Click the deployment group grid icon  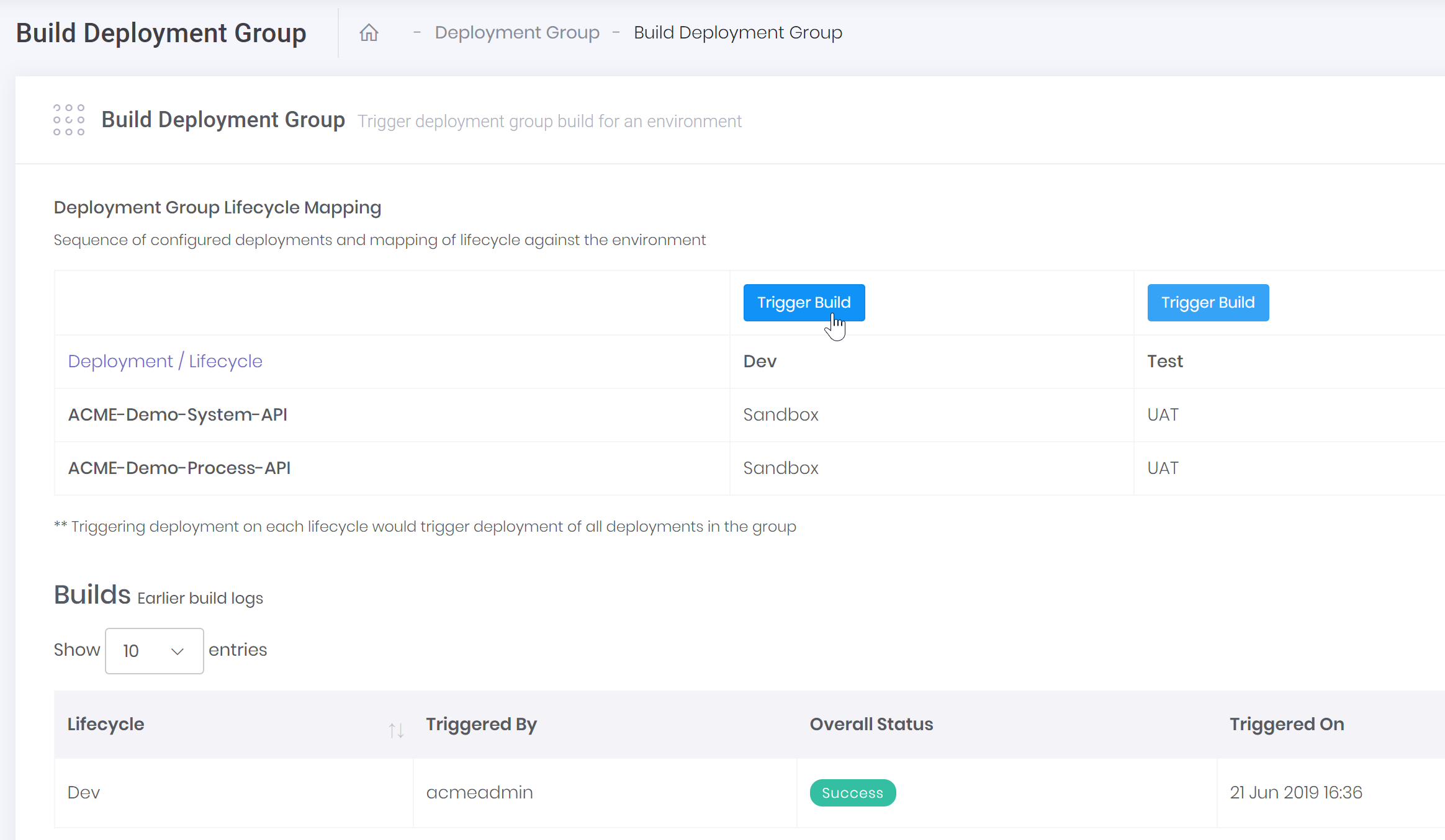[x=68, y=119]
